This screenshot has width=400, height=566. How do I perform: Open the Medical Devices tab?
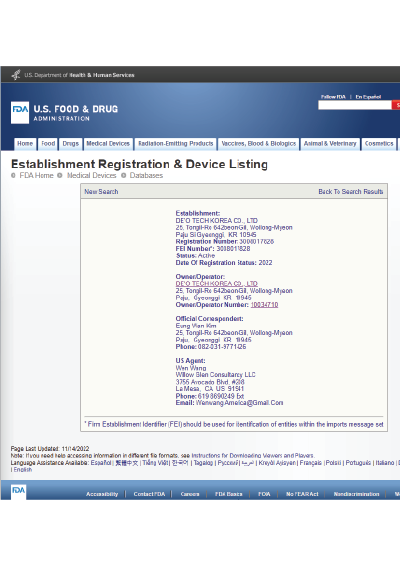point(108,144)
